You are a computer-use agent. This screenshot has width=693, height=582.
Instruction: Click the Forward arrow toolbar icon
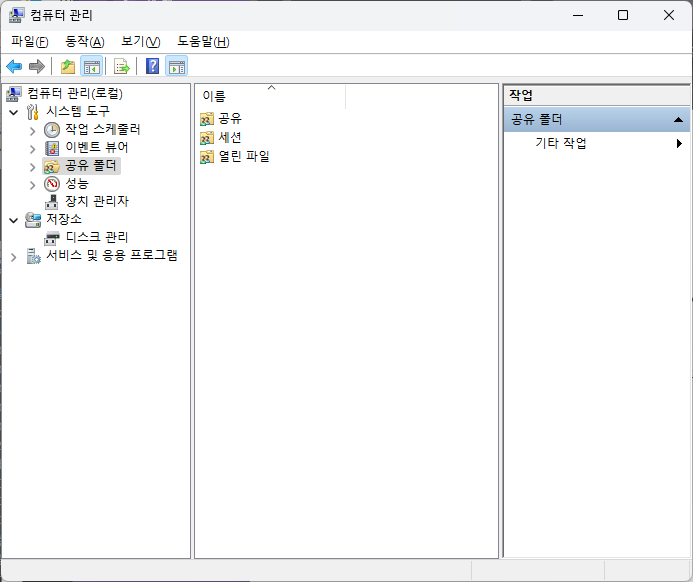pyautogui.click(x=37, y=67)
